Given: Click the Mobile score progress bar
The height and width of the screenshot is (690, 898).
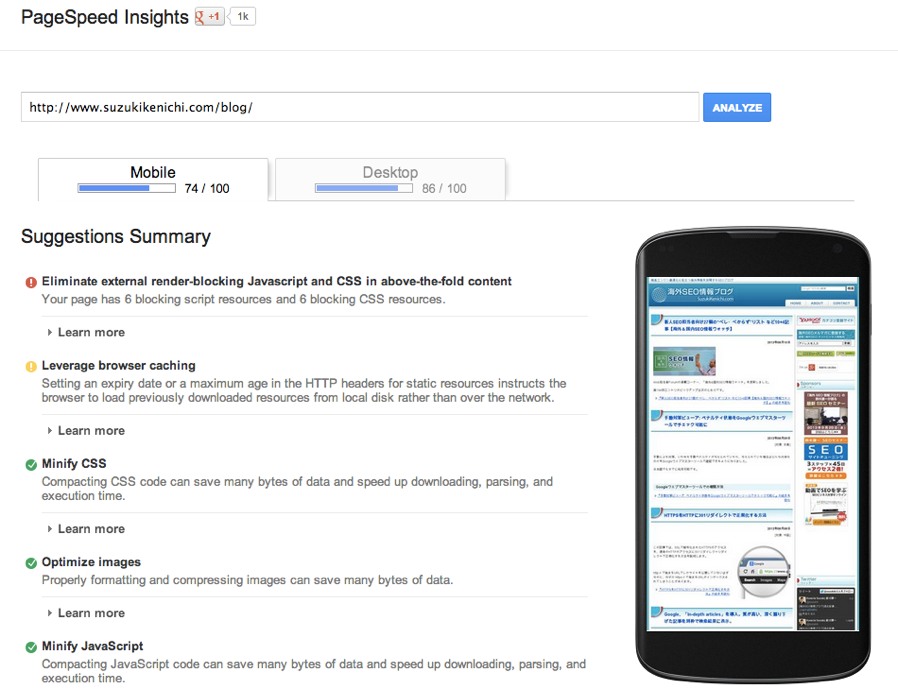Looking at the screenshot, I should click(x=127, y=188).
